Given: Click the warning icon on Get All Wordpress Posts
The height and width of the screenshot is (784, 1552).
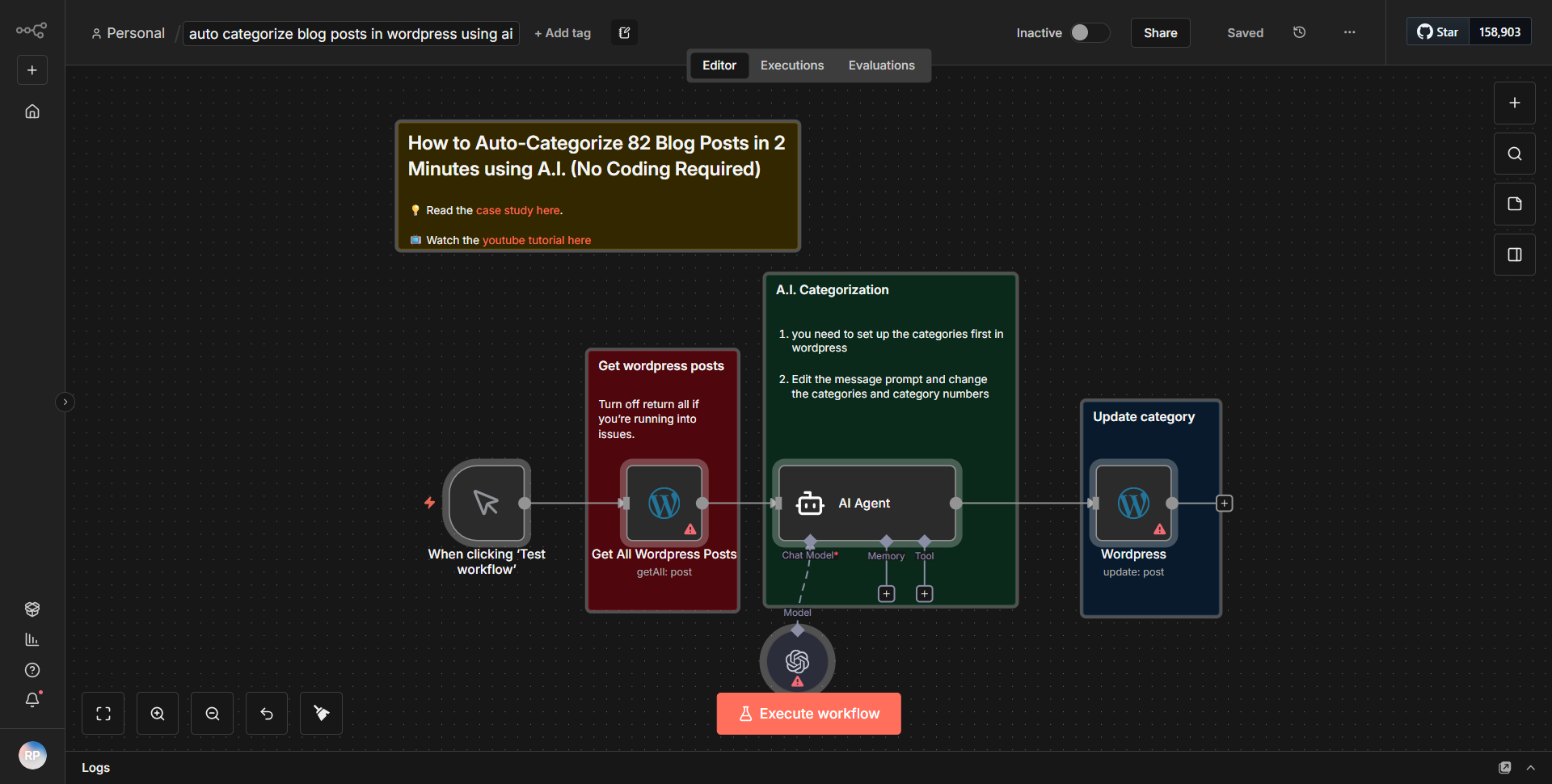Looking at the screenshot, I should coord(690,529).
